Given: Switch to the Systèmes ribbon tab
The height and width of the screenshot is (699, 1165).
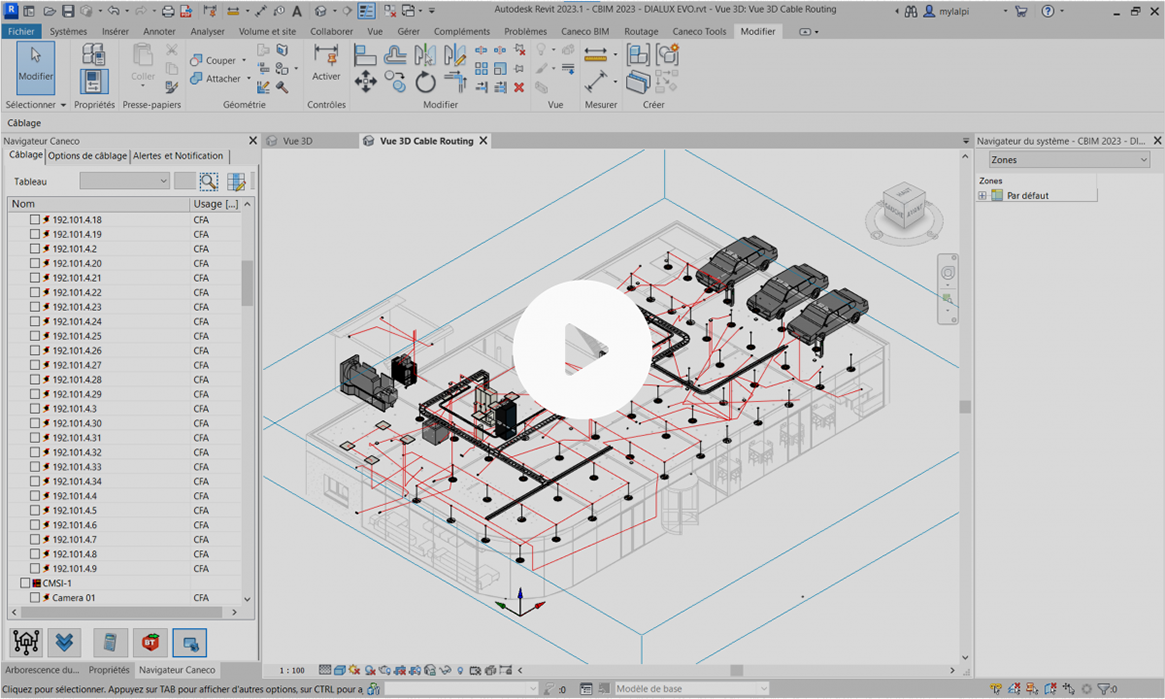Looking at the screenshot, I should pos(68,31).
